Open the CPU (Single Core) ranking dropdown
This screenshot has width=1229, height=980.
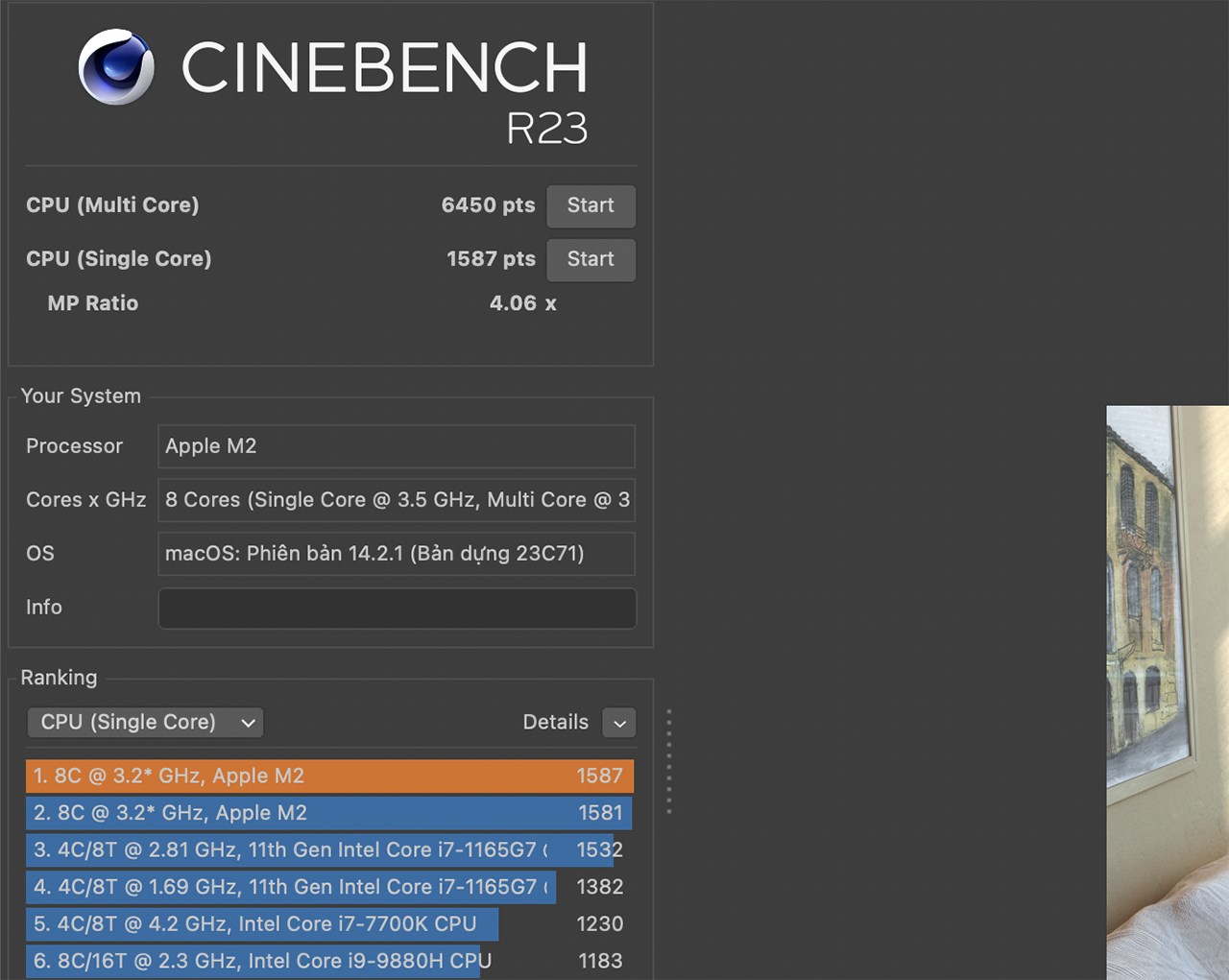click(144, 722)
